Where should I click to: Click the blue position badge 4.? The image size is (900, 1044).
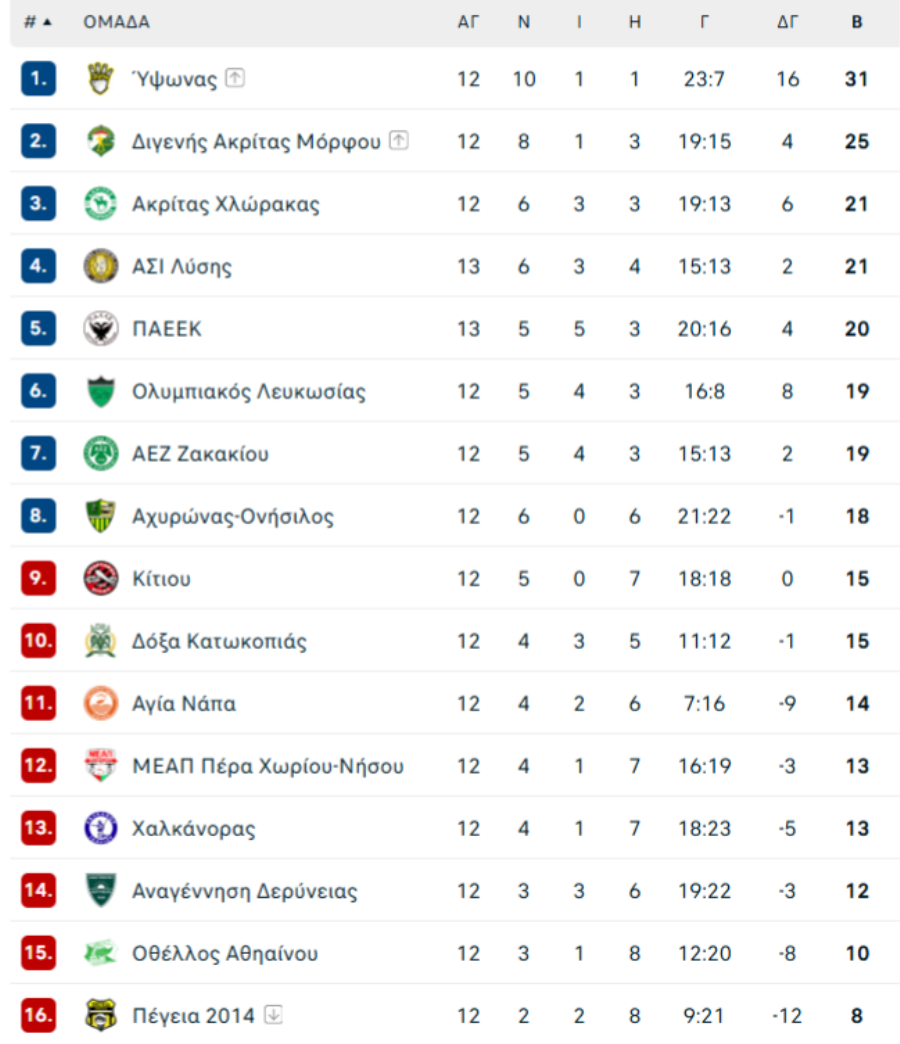pyautogui.click(x=38, y=266)
